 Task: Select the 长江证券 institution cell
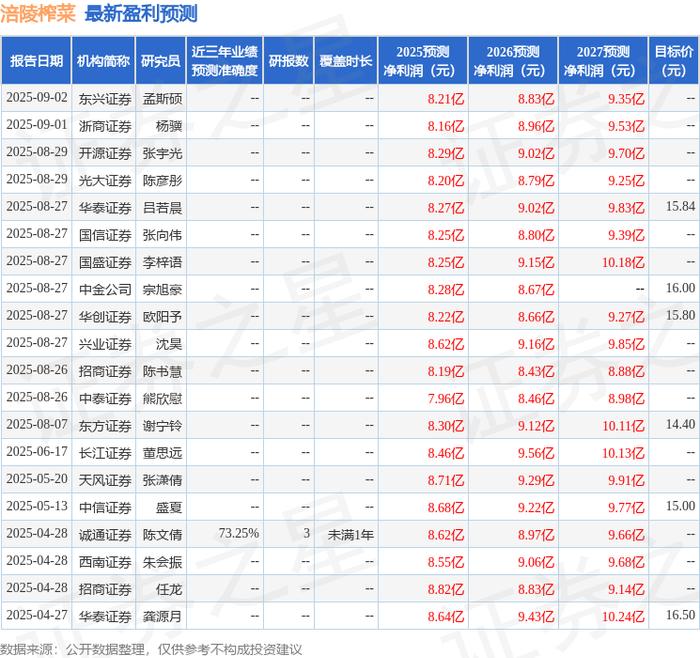pos(105,453)
